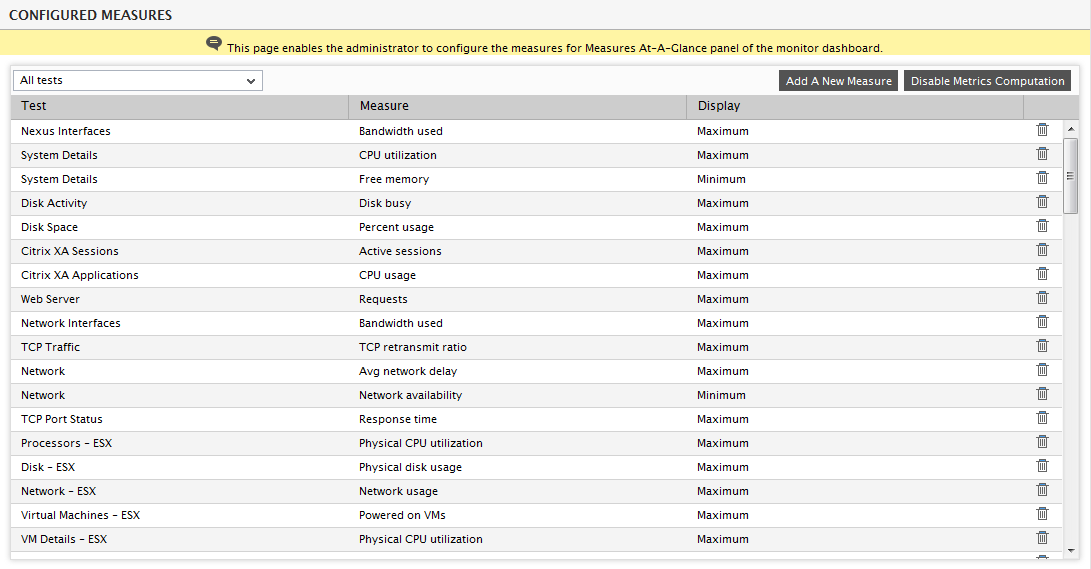Click the scrollbar up arrow
Image resolution: width=1091 pixels, height=569 pixels.
pyautogui.click(x=1071, y=129)
